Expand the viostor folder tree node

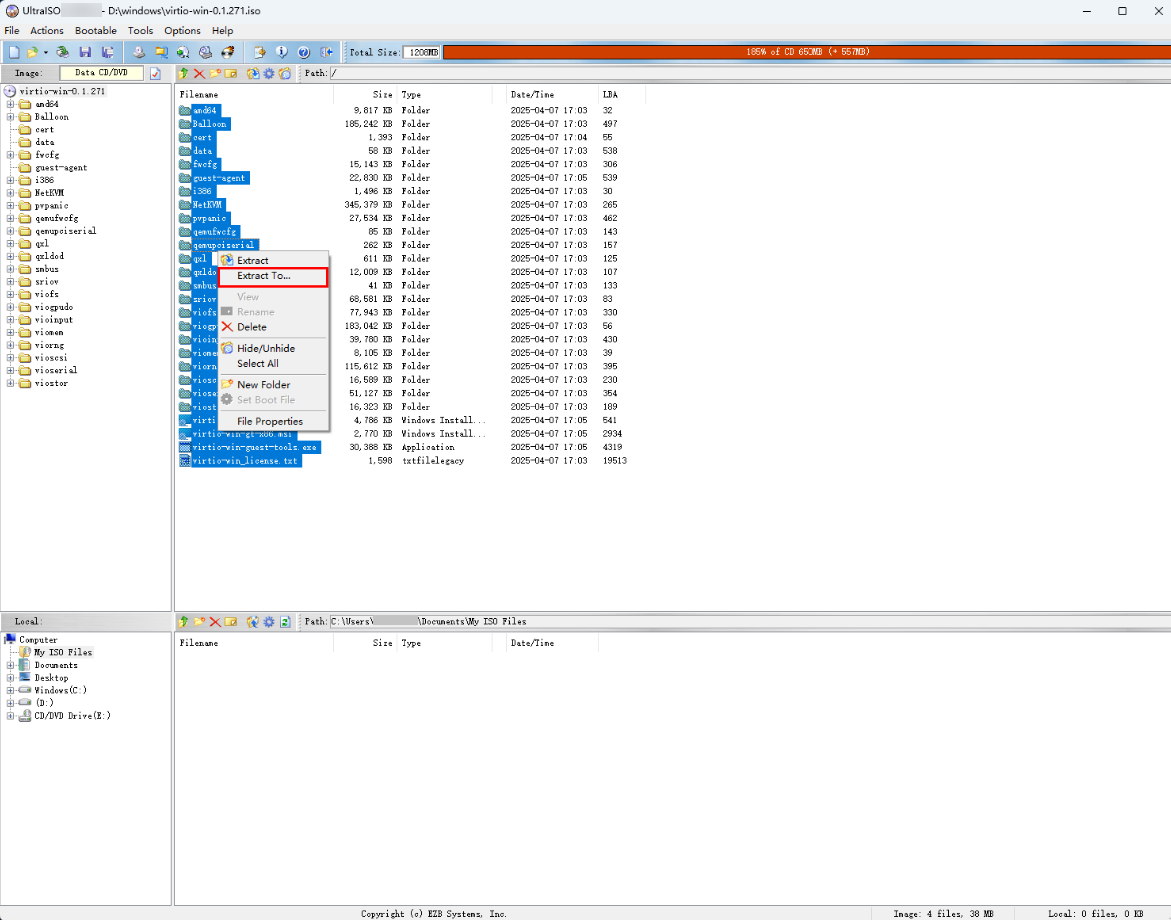pos(10,383)
